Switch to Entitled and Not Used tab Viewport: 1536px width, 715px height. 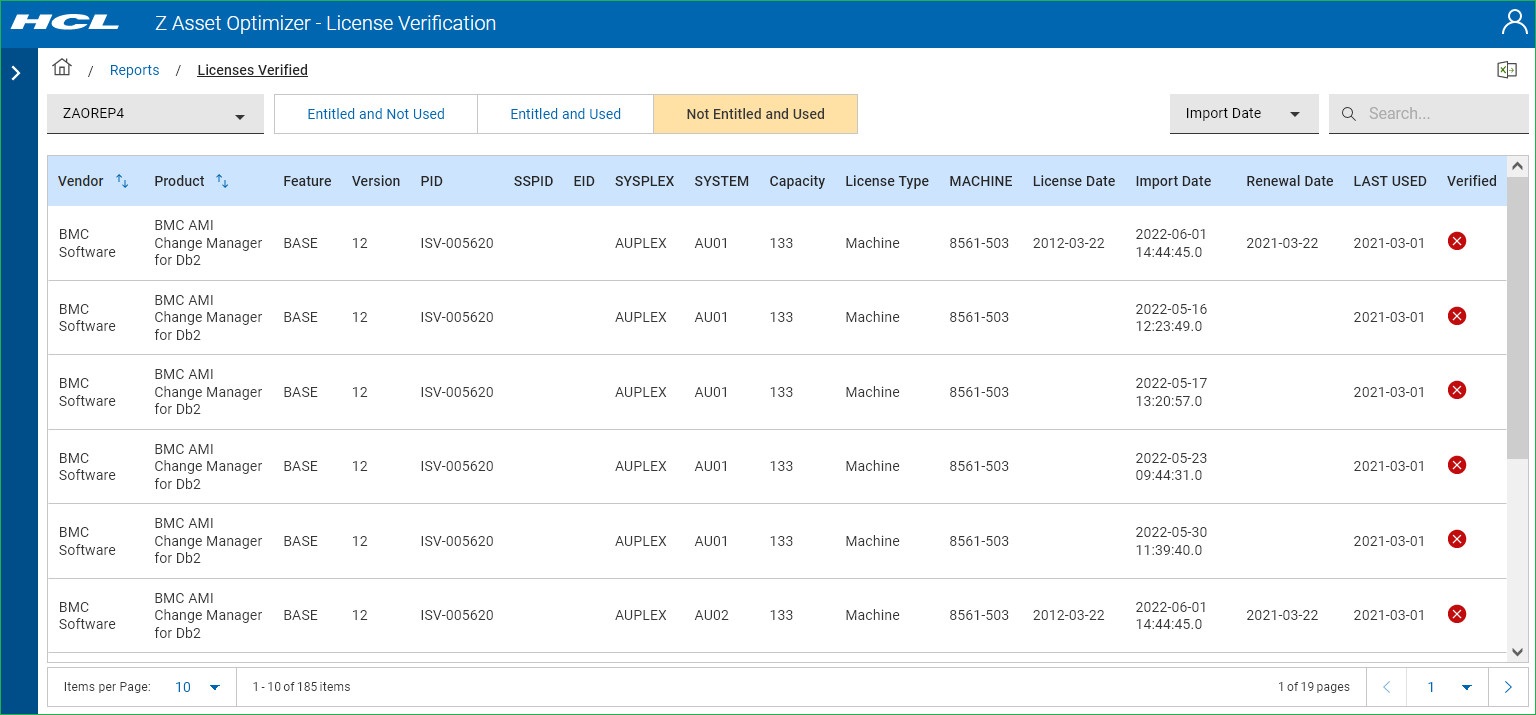click(375, 114)
